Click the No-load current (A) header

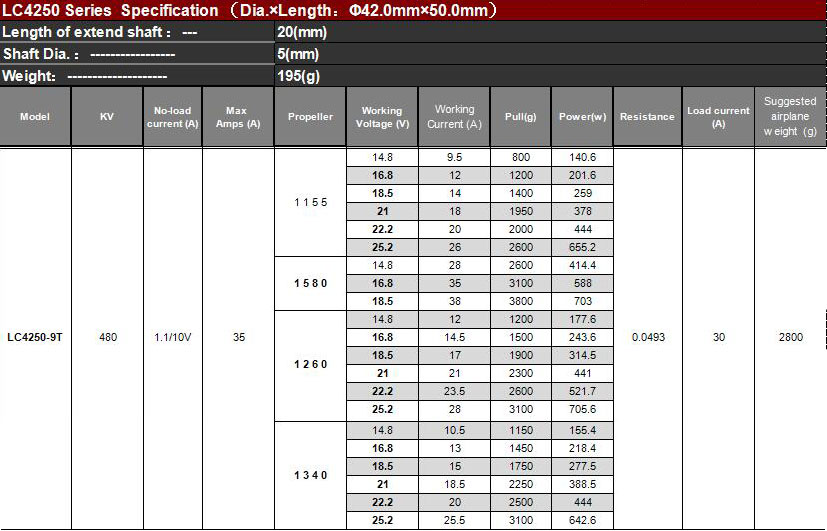click(x=172, y=117)
